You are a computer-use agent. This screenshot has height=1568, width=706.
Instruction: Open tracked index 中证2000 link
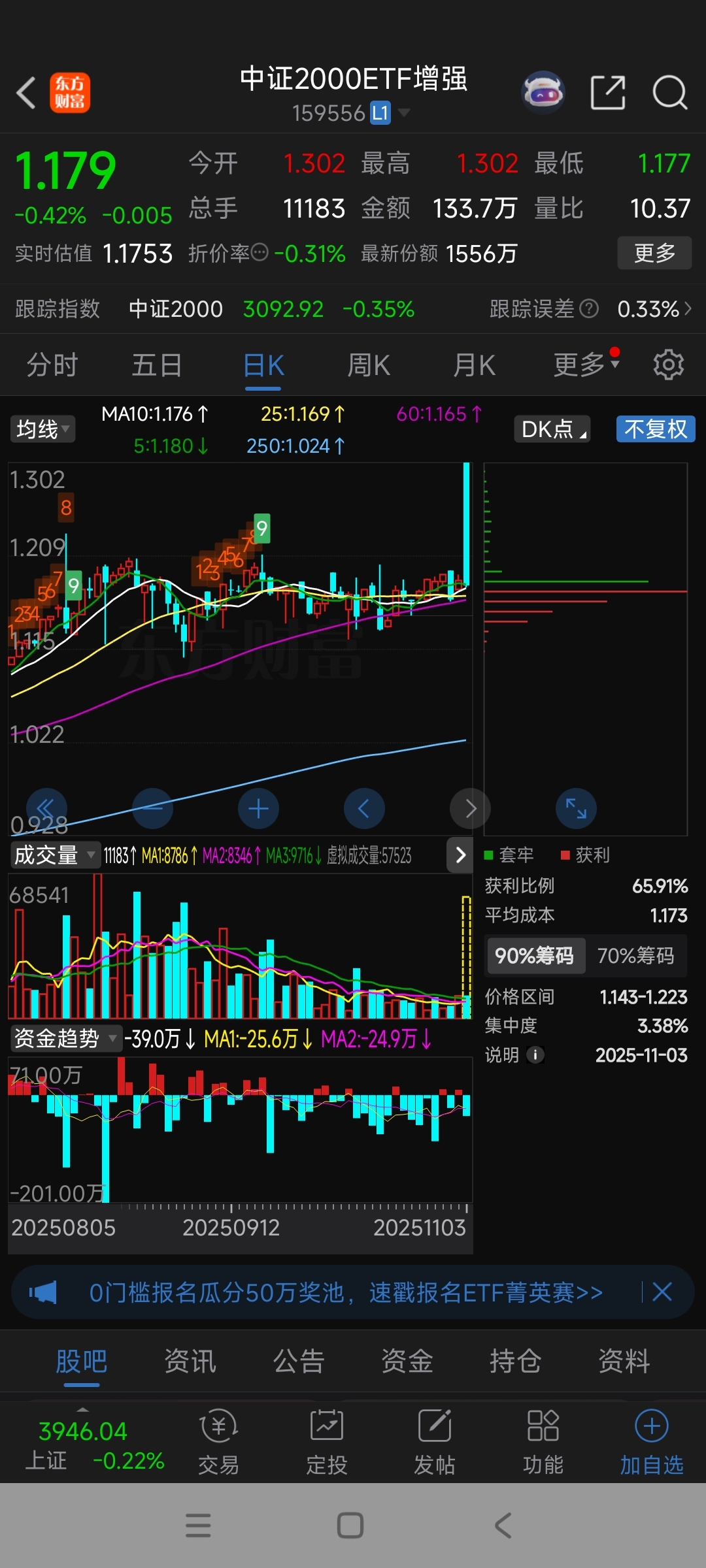pyautogui.click(x=176, y=308)
